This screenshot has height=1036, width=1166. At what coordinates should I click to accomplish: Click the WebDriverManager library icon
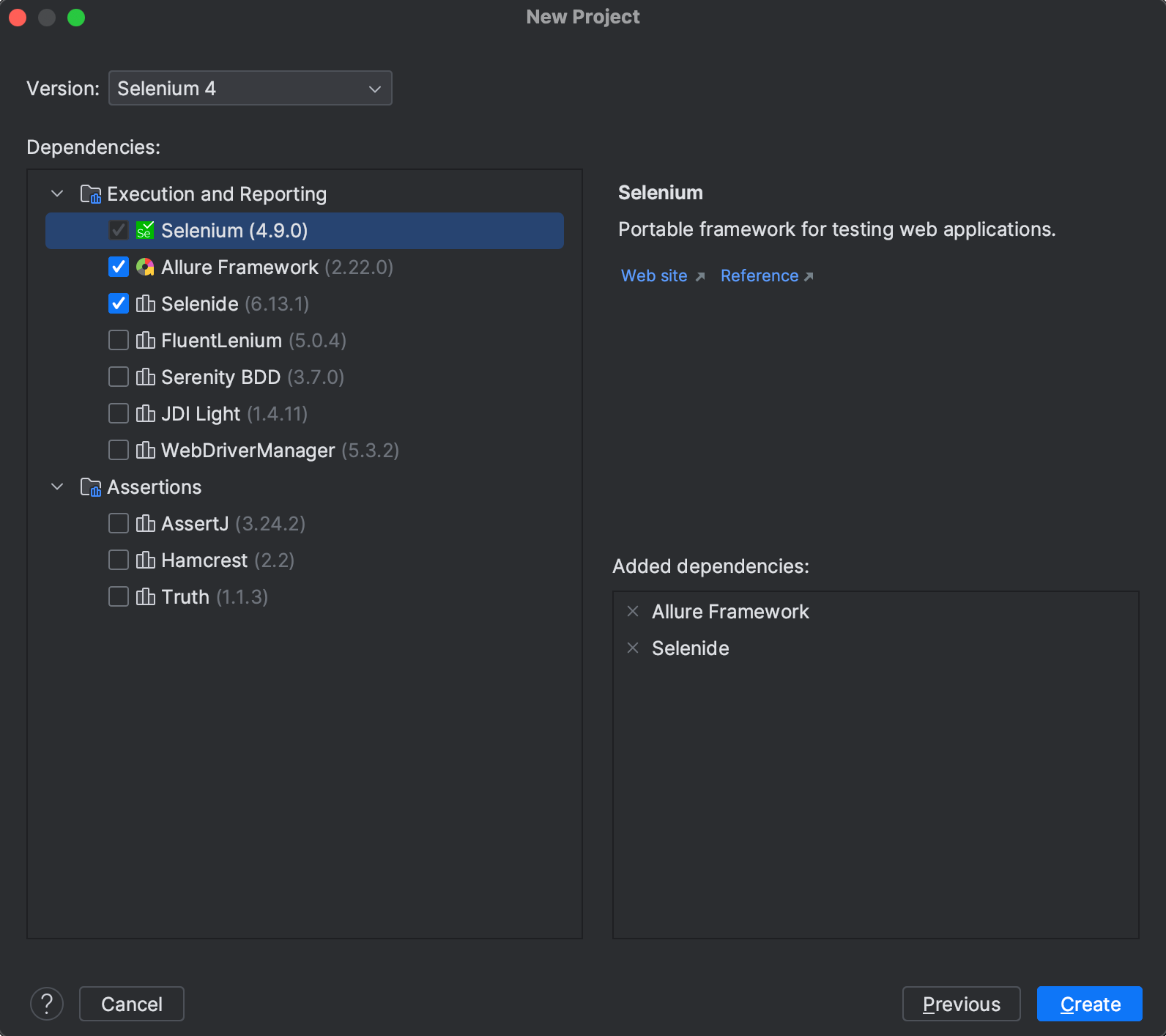click(145, 451)
